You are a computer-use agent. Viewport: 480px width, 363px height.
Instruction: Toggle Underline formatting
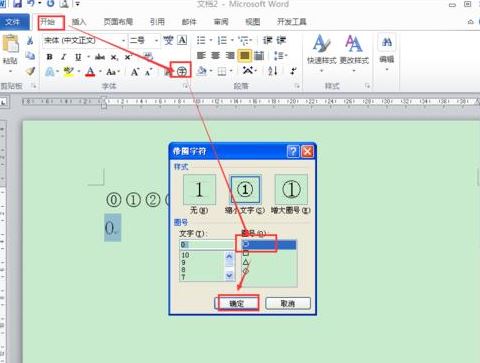pyautogui.click(x=78, y=57)
